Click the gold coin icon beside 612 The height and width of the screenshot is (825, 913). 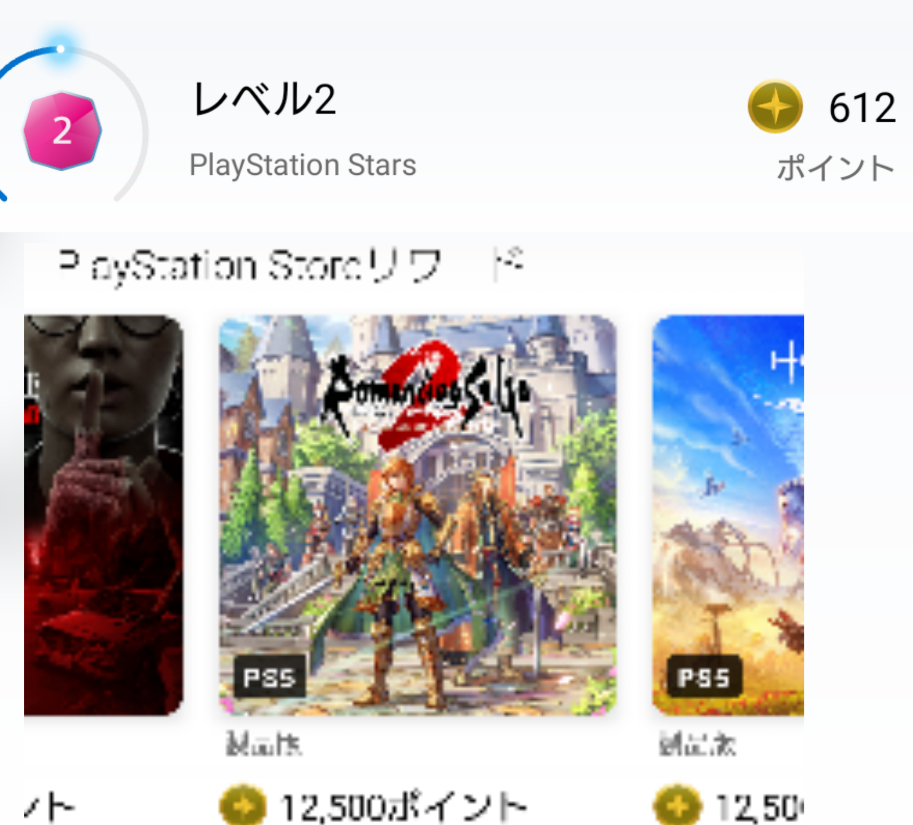coord(775,107)
